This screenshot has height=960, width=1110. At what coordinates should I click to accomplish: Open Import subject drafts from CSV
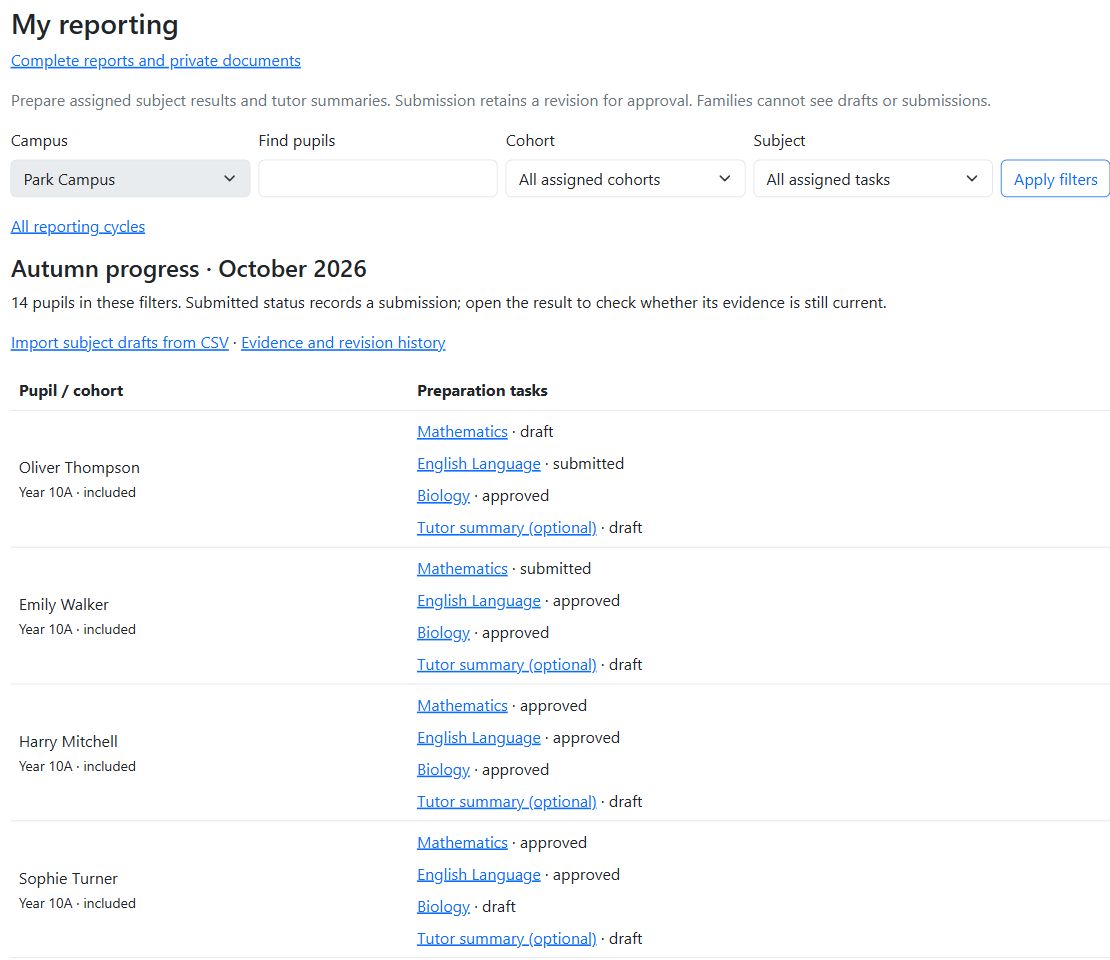[120, 343]
